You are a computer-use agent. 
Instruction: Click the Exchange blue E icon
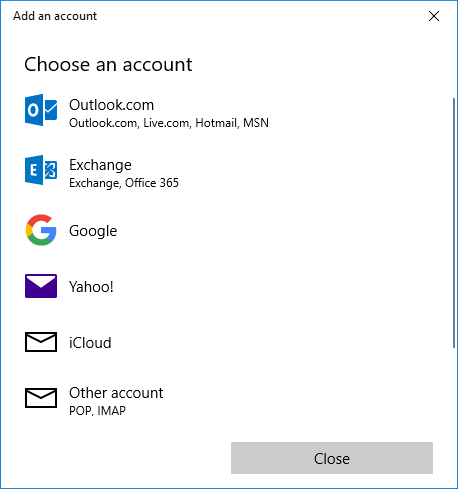[41, 170]
